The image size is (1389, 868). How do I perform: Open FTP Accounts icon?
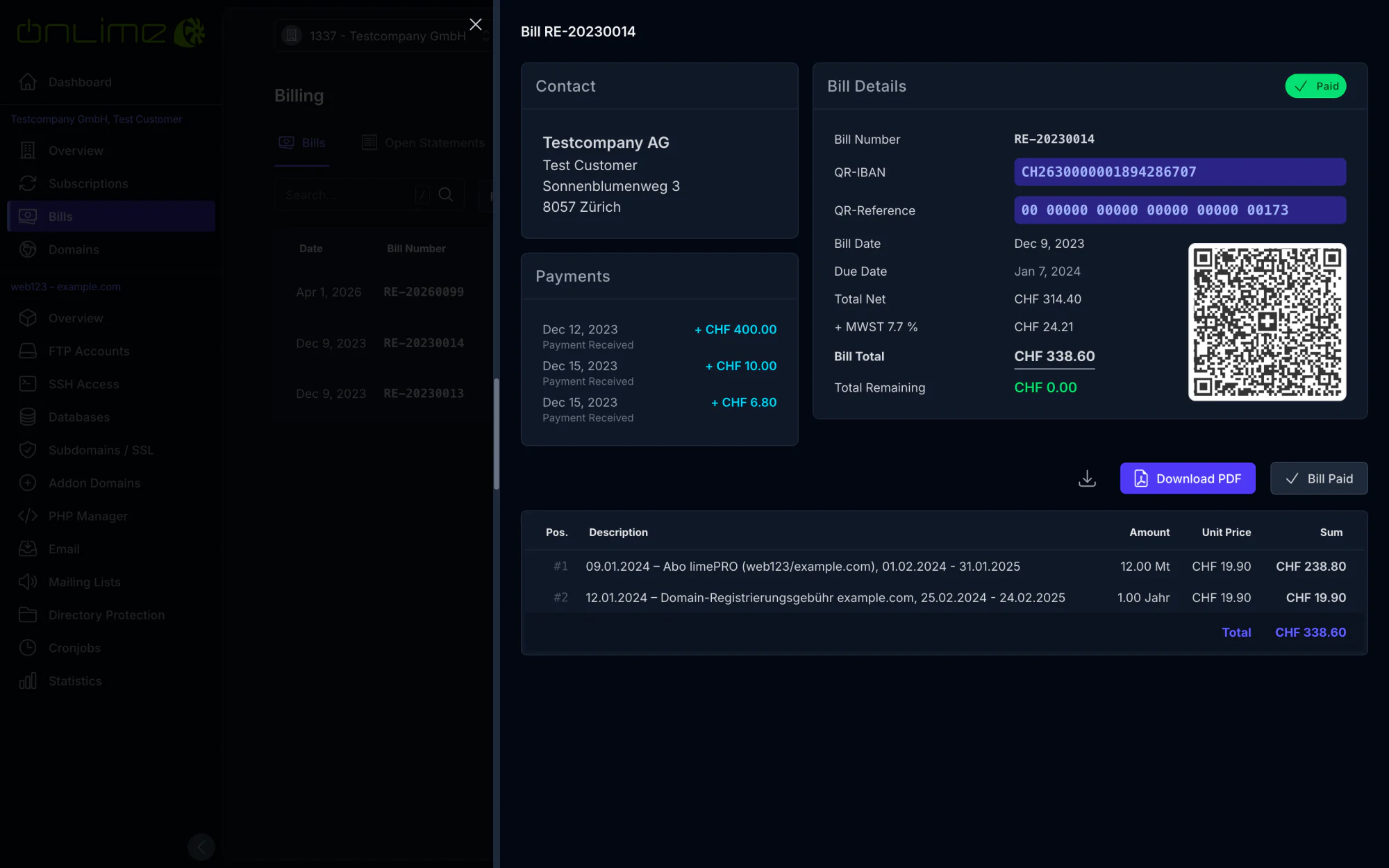click(x=28, y=351)
